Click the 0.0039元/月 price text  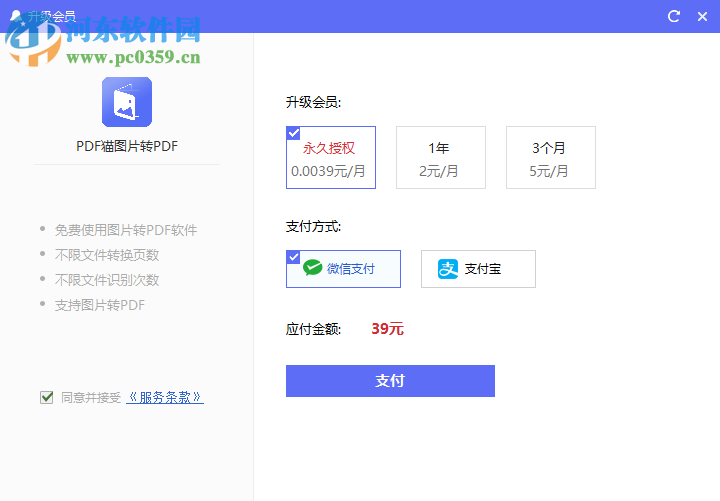(x=328, y=171)
